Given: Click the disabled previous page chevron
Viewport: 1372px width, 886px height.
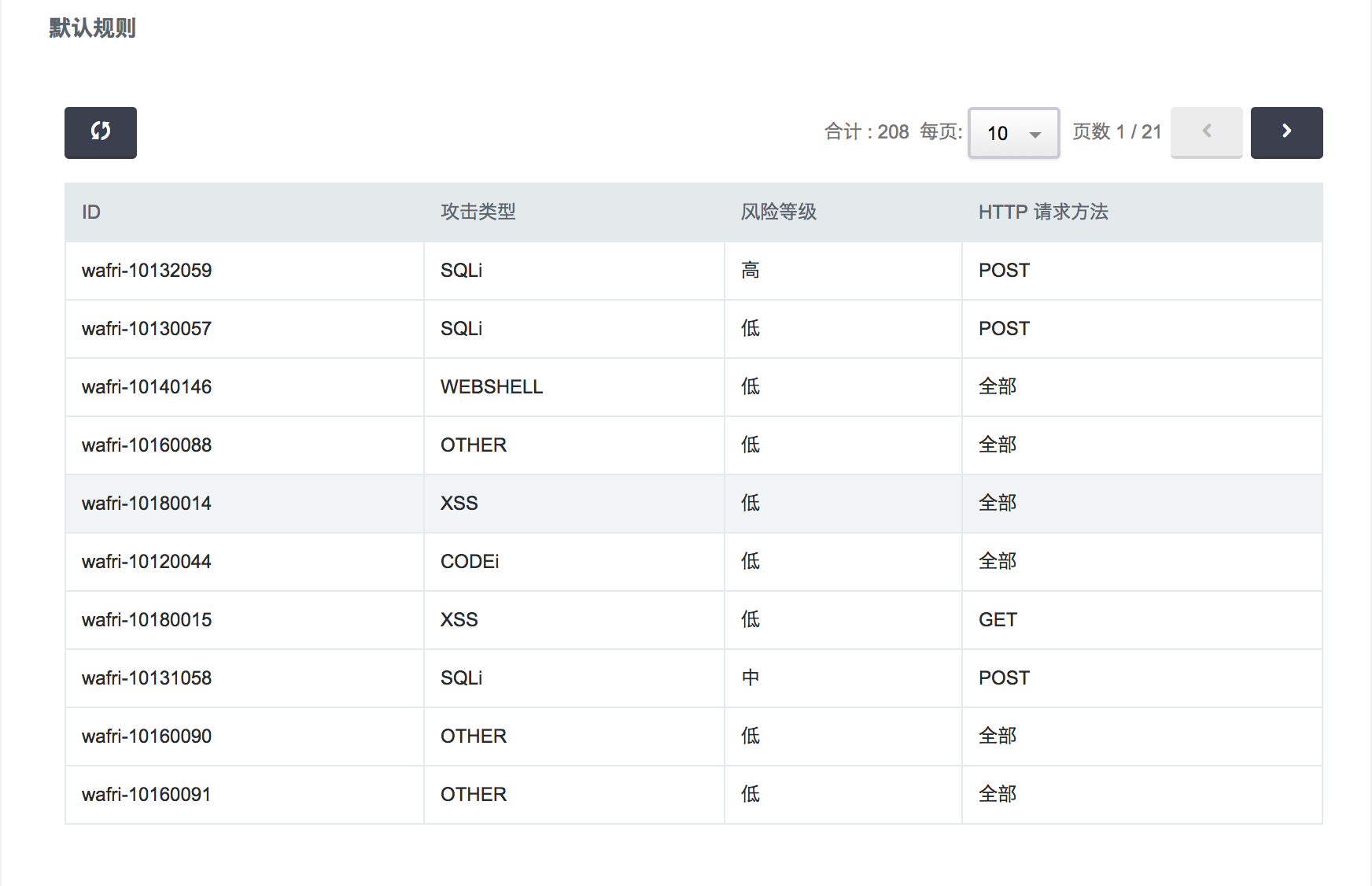Looking at the screenshot, I should pos(1206,132).
